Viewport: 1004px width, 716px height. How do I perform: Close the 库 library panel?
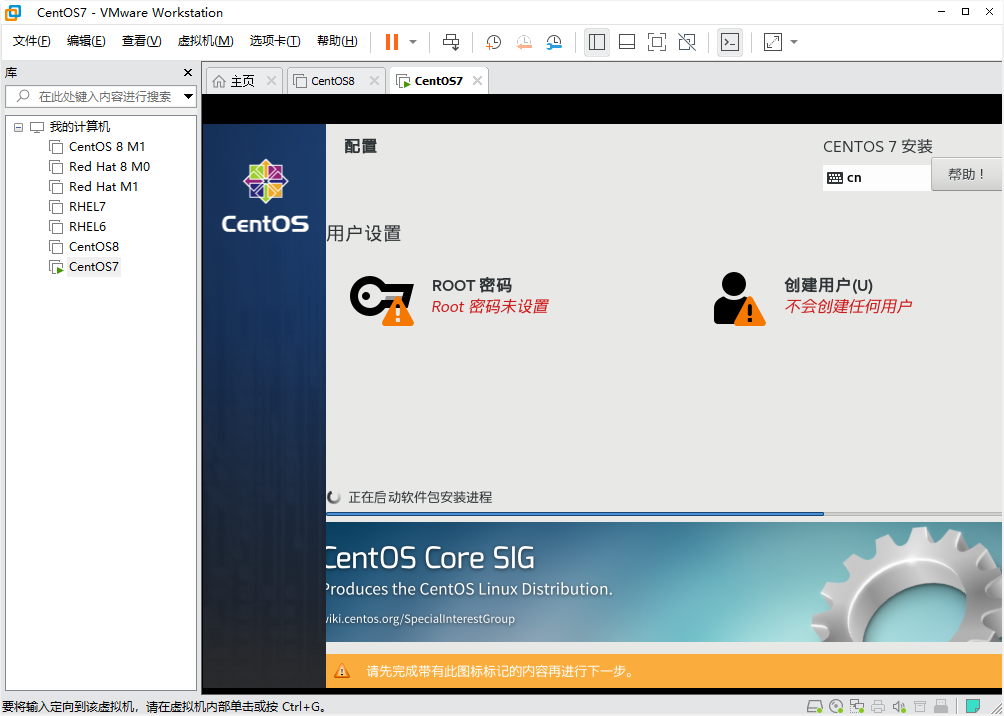(x=188, y=72)
